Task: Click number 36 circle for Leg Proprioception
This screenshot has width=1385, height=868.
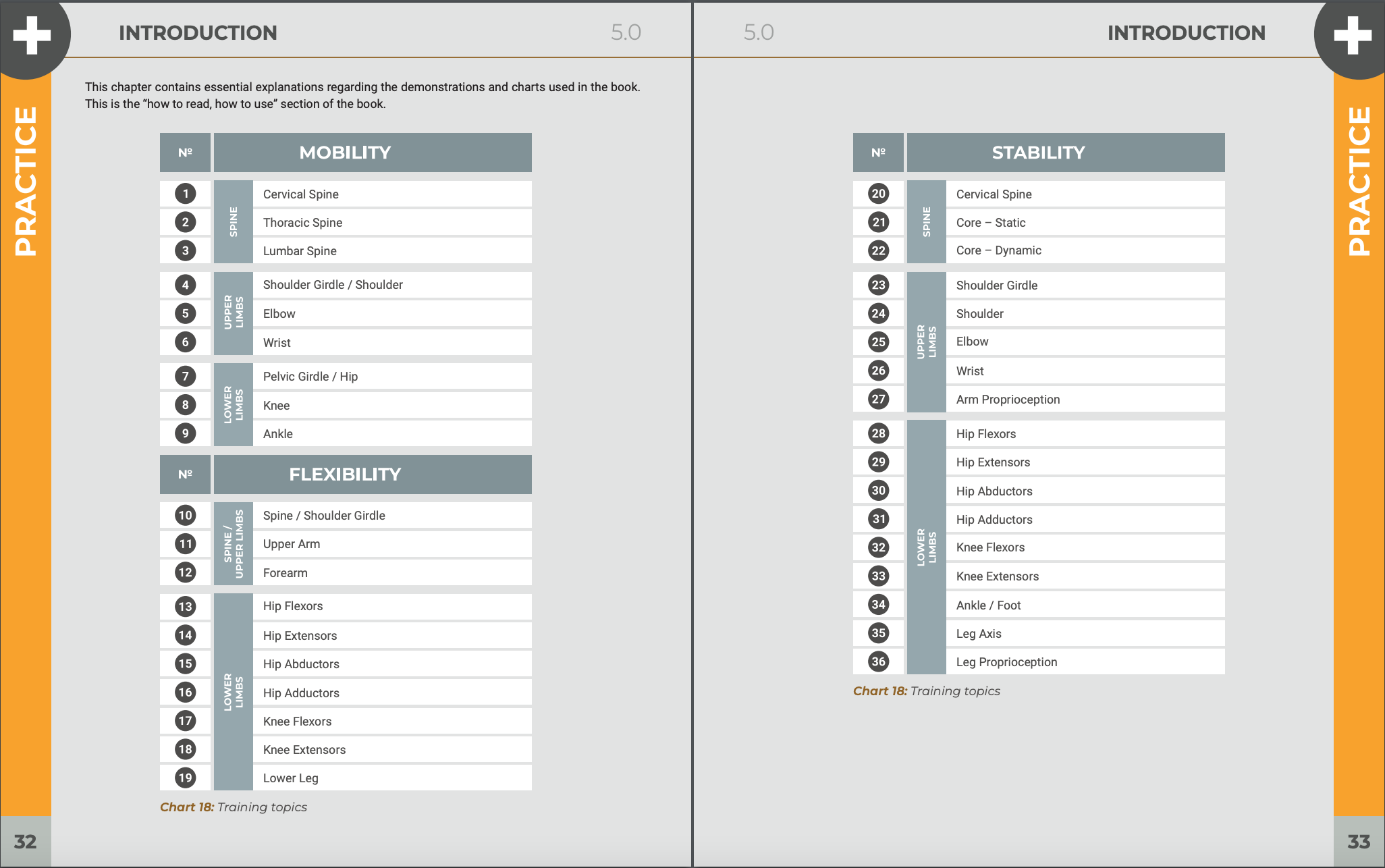Action: pos(878,661)
